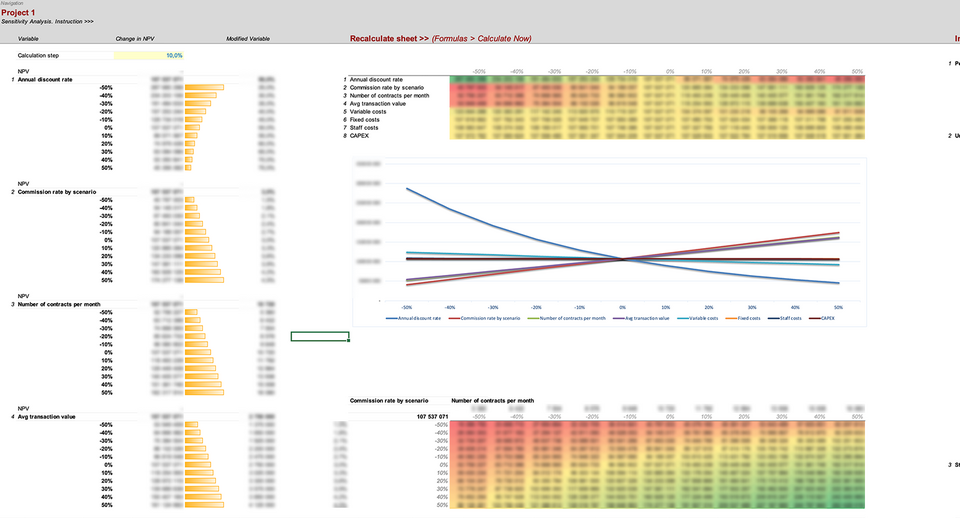Image resolution: width=960 pixels, height=518 pixels.
Task: Click the Navigation link at top left
Action: tap(11, 3)
